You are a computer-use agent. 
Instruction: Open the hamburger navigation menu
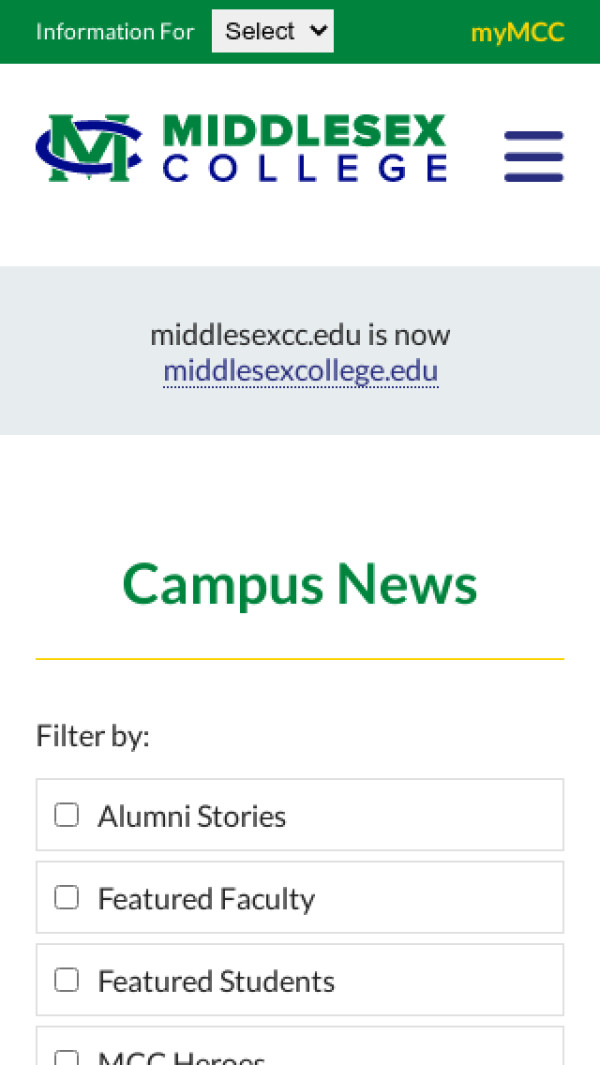point(533,156)
